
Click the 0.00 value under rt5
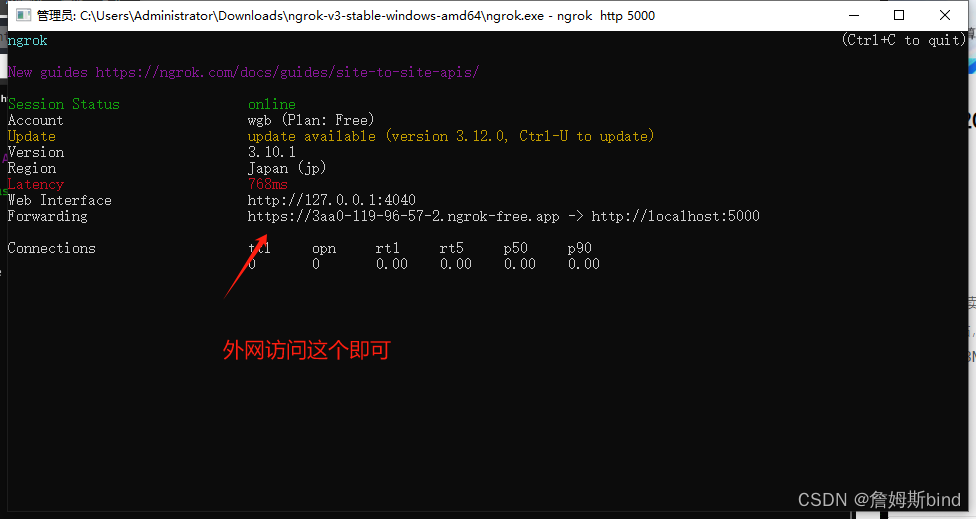pos(456,264)
